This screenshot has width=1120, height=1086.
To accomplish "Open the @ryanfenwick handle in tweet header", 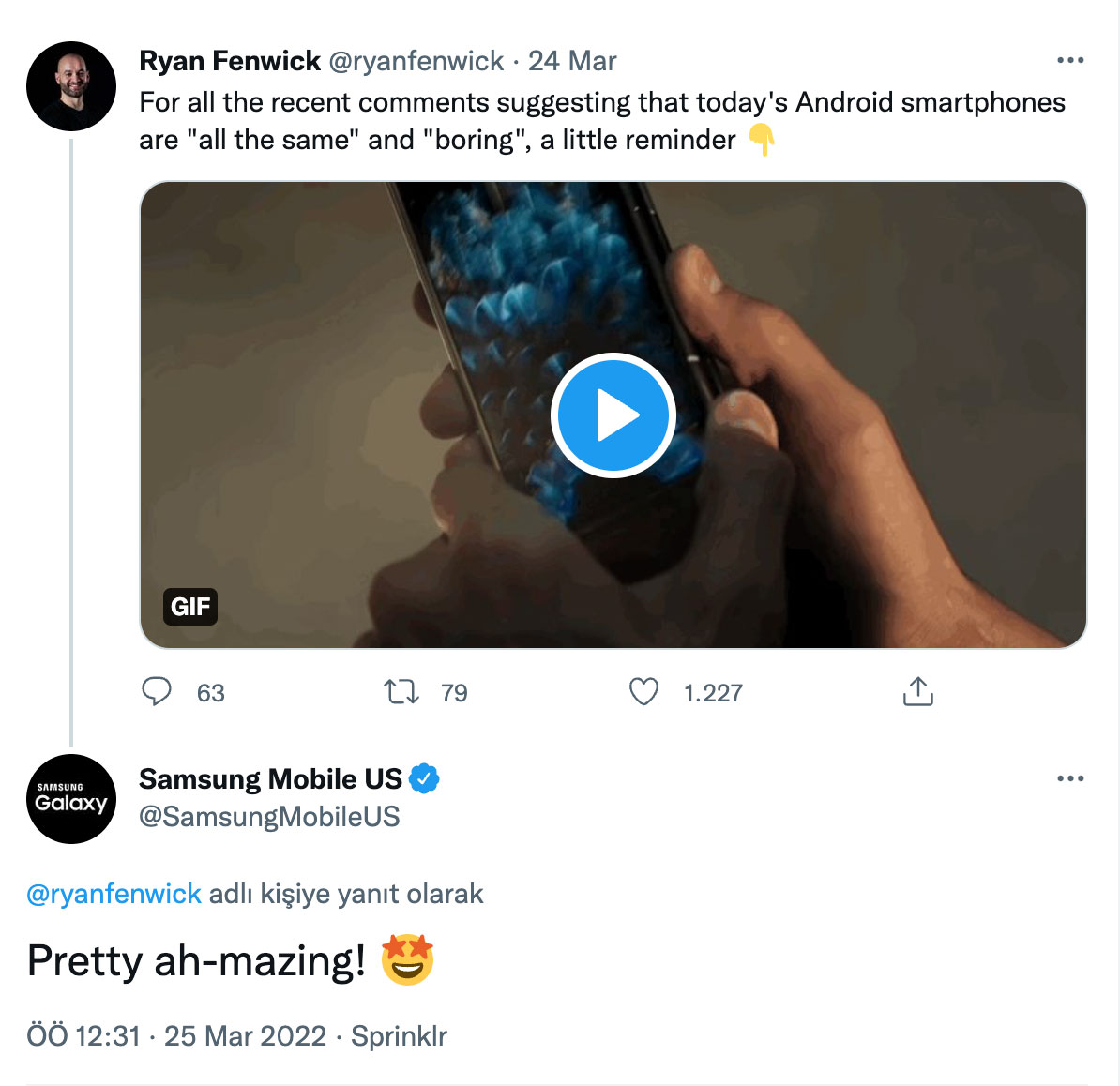I will 416,61.
